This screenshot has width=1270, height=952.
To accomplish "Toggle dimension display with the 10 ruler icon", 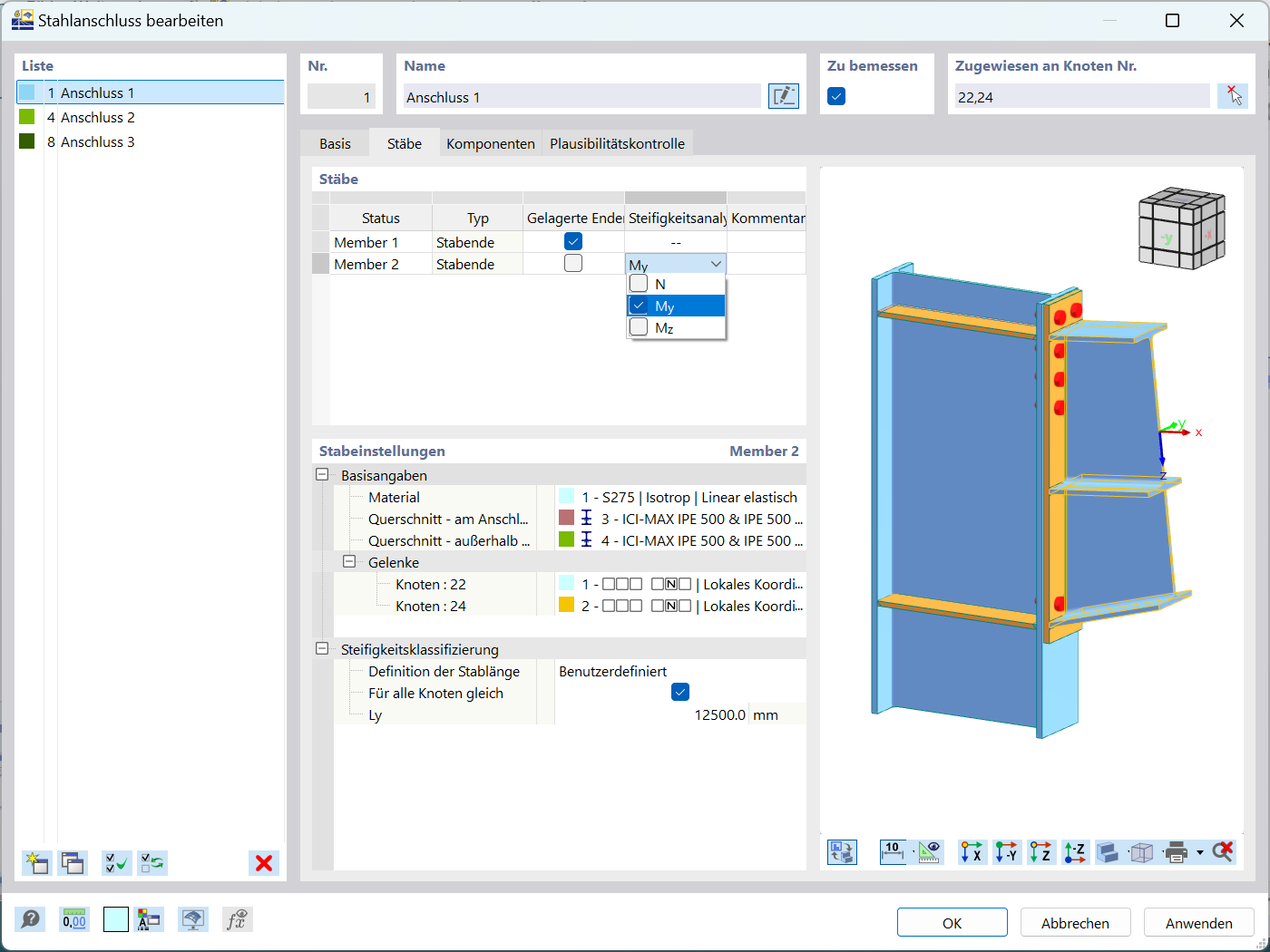I will click(x=894, y=852).
